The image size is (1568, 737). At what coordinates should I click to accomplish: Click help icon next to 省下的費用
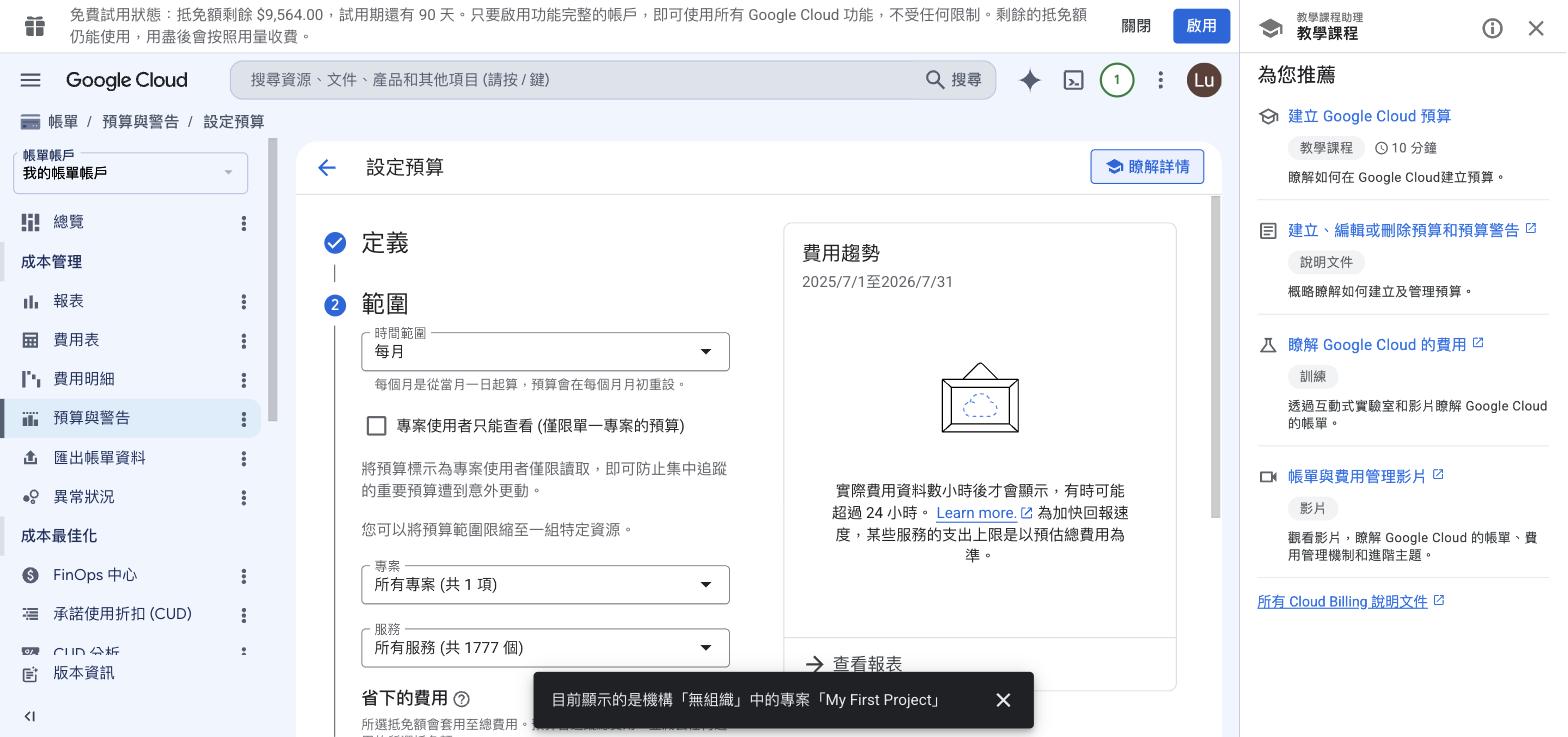coord(461,699)
